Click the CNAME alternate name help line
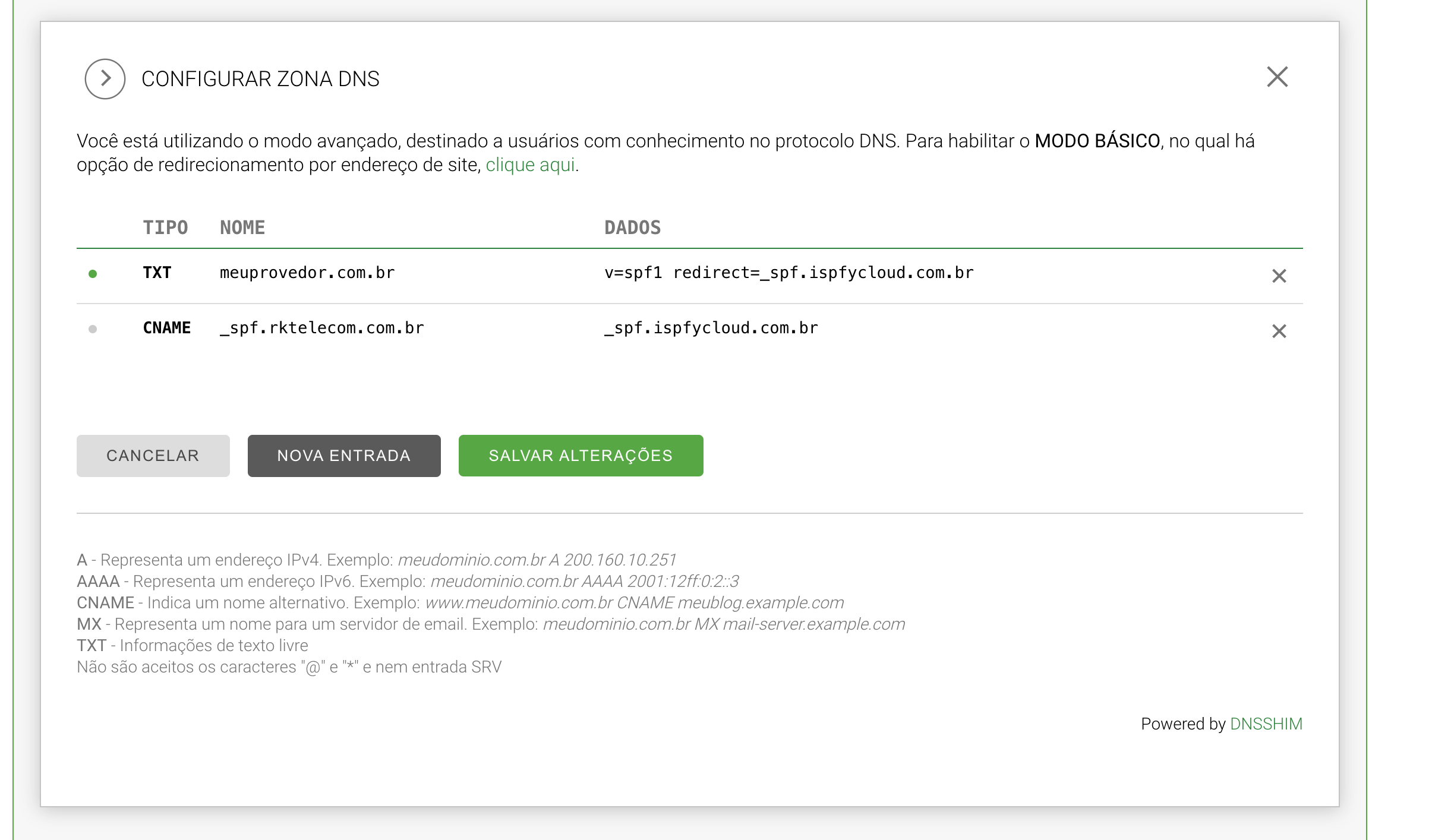Screen dimensions: 1432x840 click(x=460, y=603)
